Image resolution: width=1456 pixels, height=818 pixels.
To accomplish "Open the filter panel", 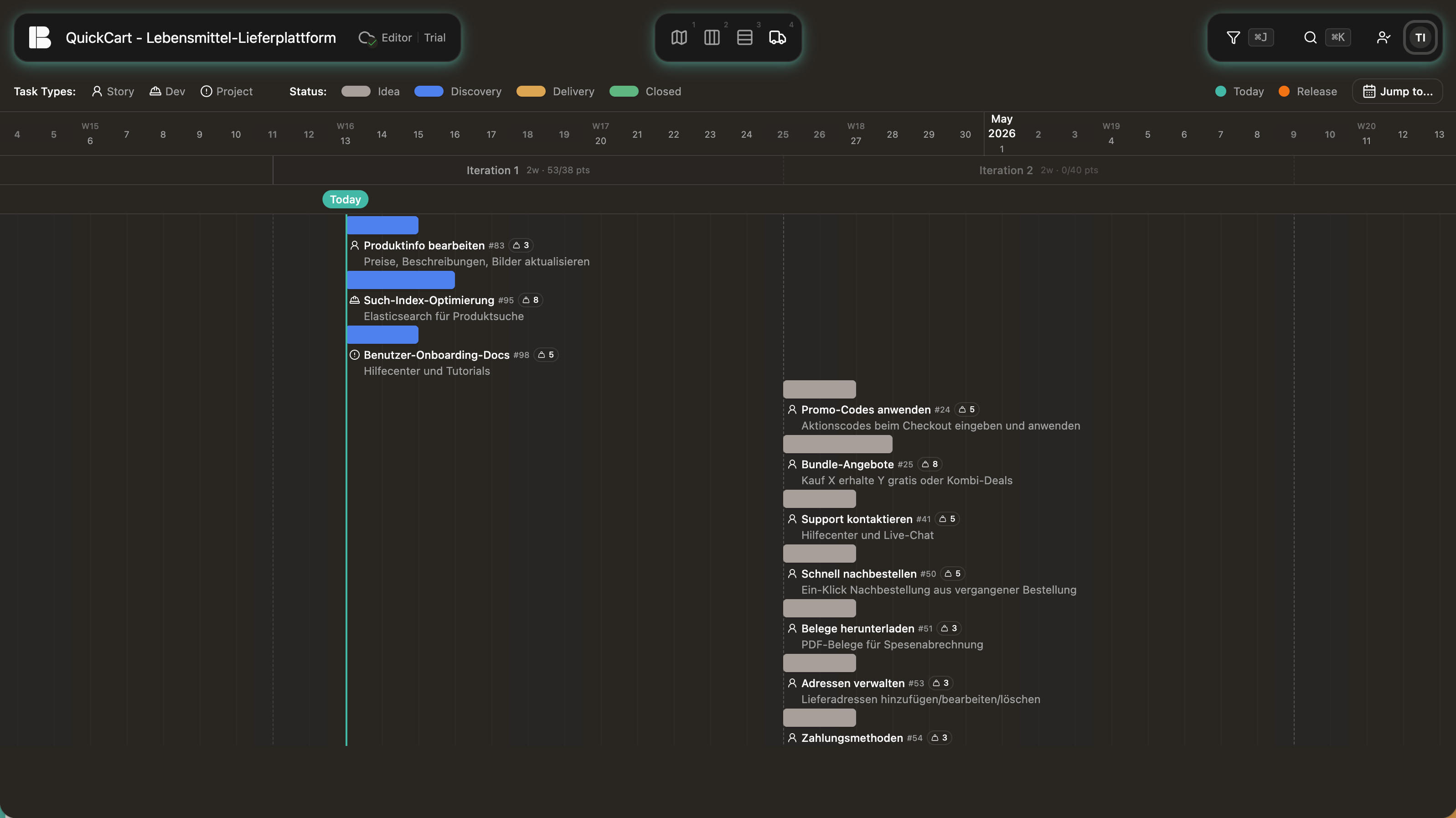I will [x=1233, y=37].
